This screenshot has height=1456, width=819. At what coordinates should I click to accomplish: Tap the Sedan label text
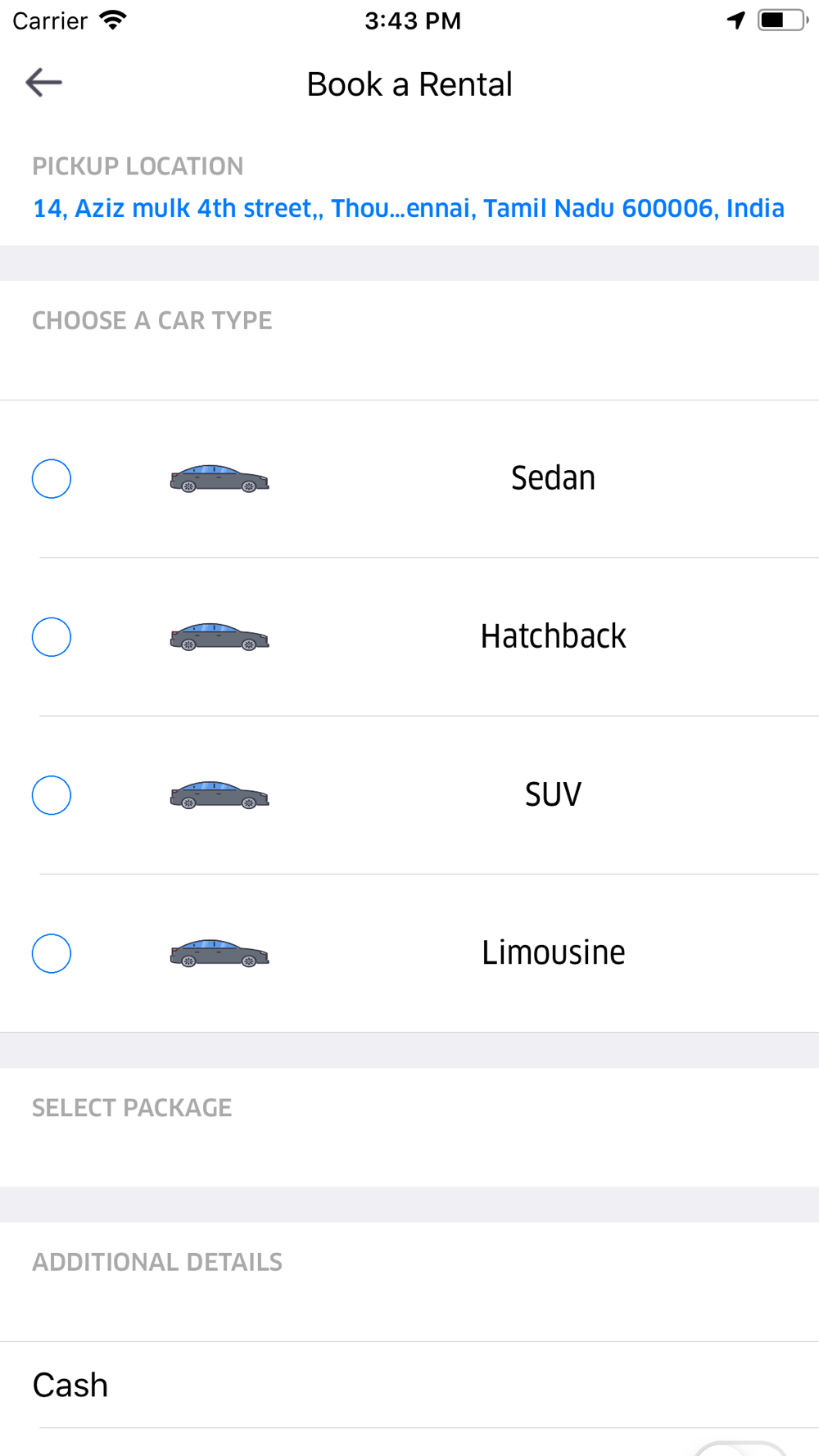click(553, 478)
